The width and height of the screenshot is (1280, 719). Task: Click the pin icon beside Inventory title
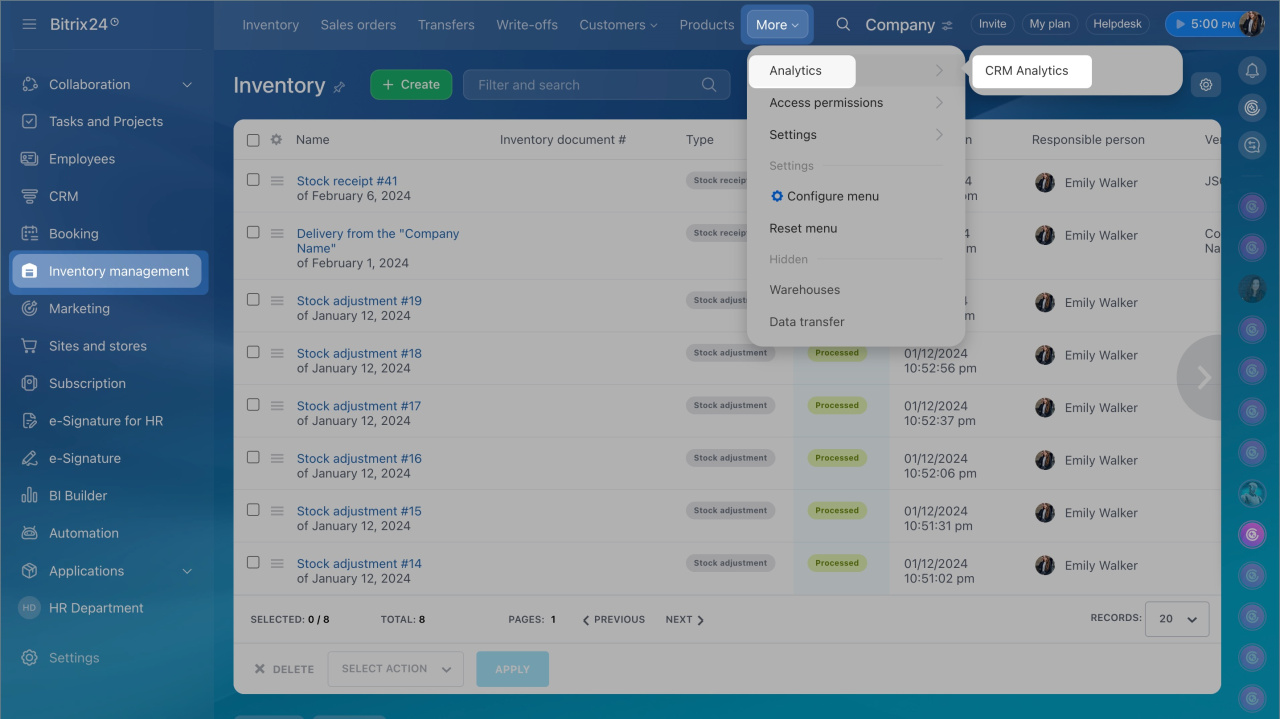click(339, 87)
